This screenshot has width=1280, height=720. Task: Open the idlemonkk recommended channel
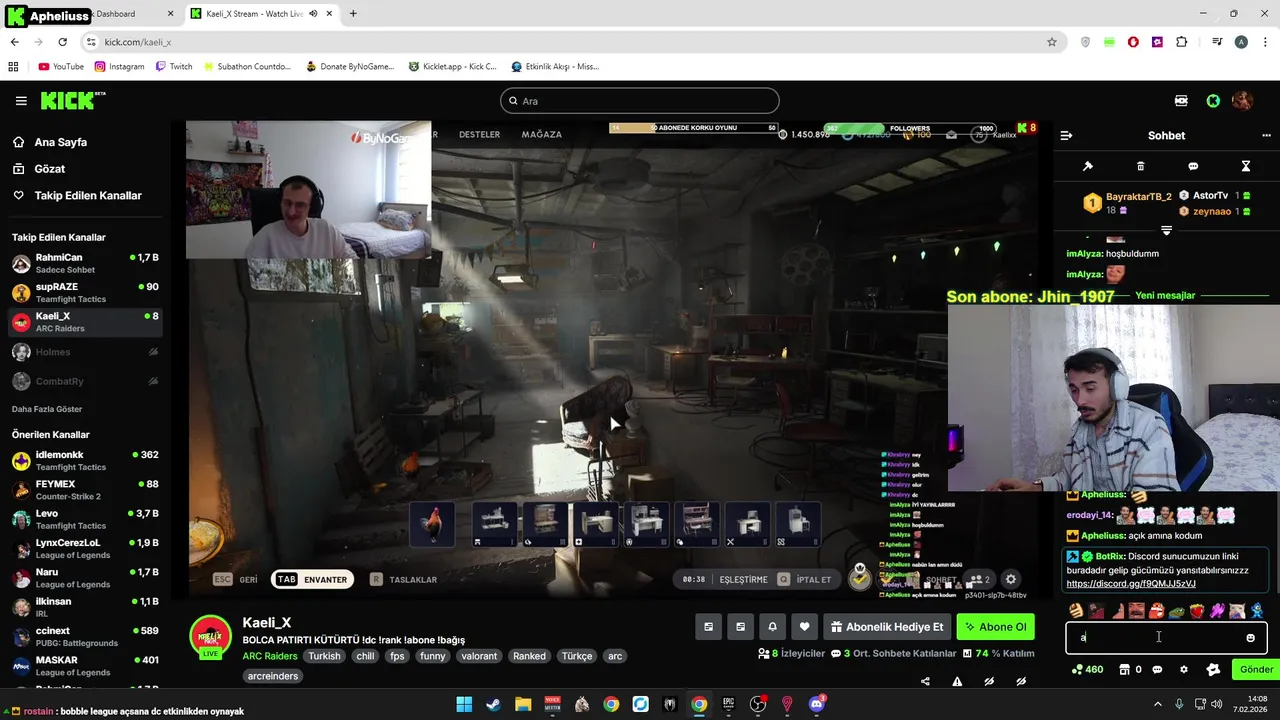tap(85, 461)
